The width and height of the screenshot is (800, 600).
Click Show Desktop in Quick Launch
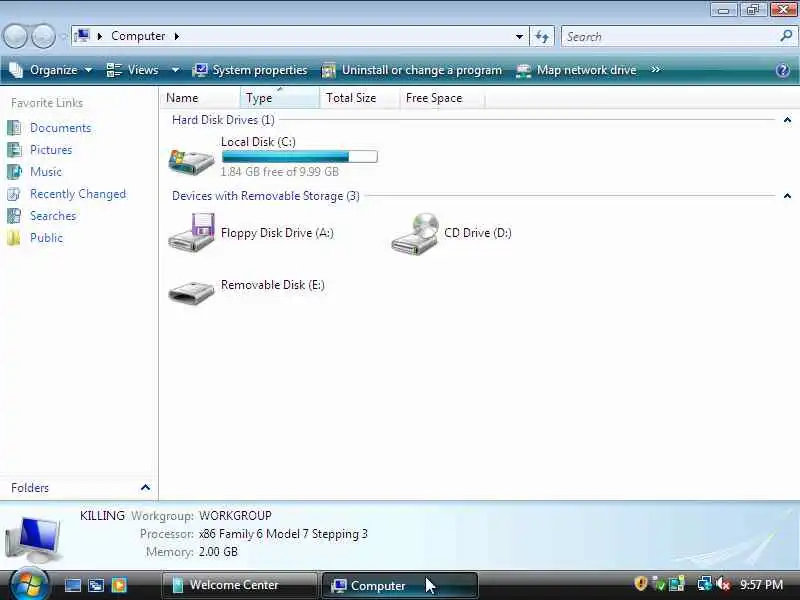[x=72, y=585]
